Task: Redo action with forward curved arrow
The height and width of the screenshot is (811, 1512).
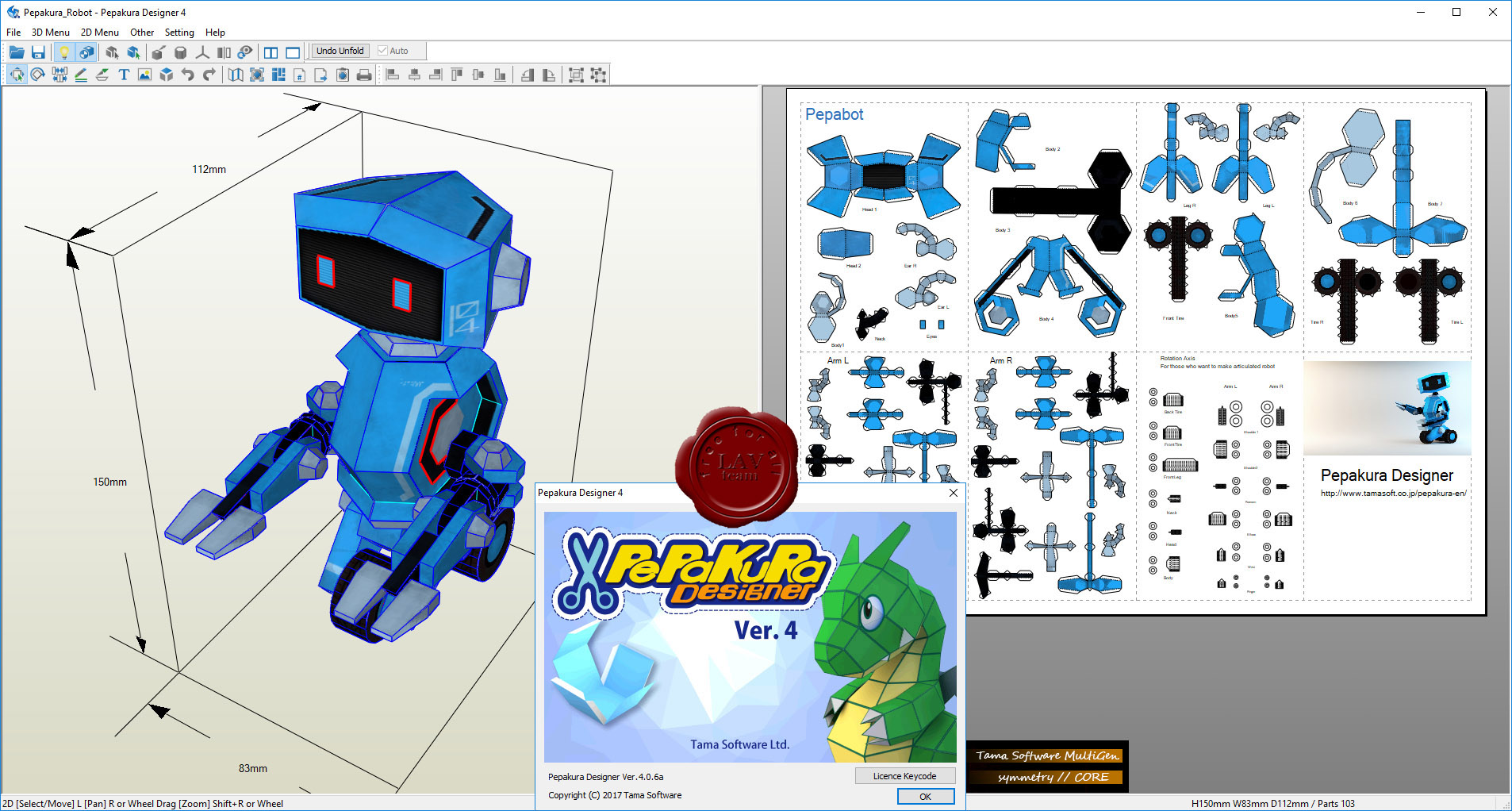Action: pyautogui.click(x=209, y=75)
